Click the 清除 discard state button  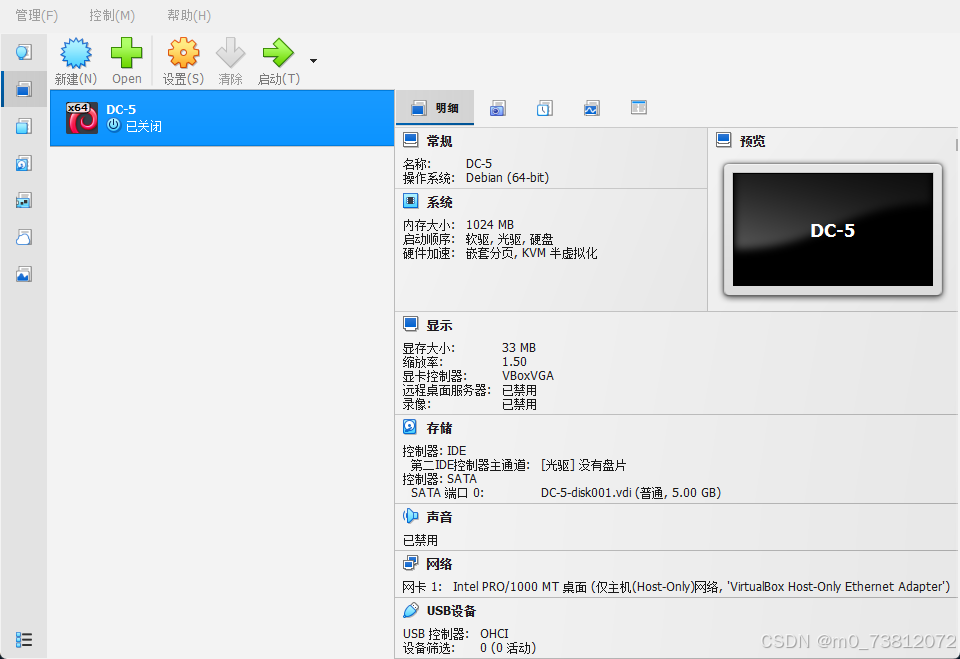point(230,61)
